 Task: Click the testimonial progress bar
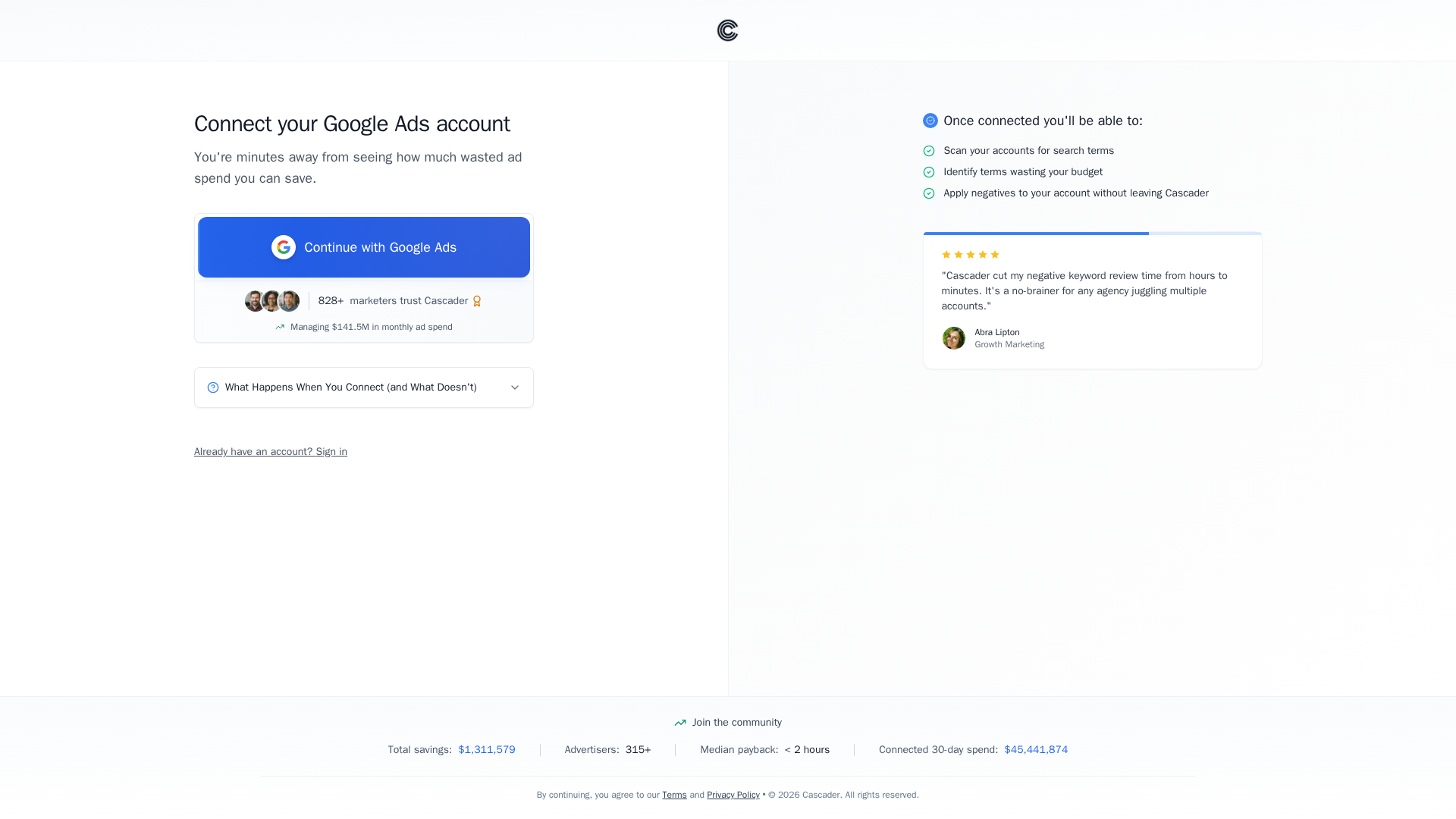[x=1092, y=234]
